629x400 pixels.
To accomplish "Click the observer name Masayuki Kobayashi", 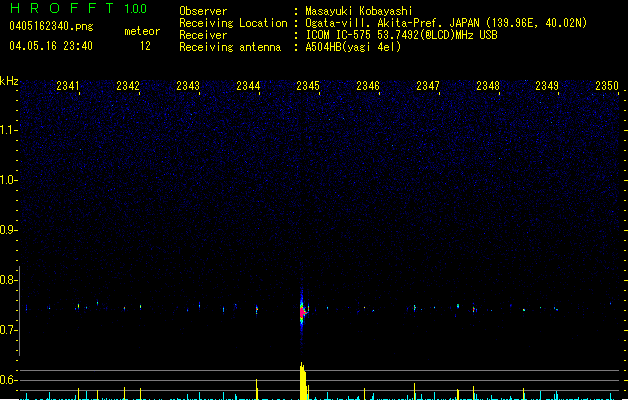I will tap(359, 11).
